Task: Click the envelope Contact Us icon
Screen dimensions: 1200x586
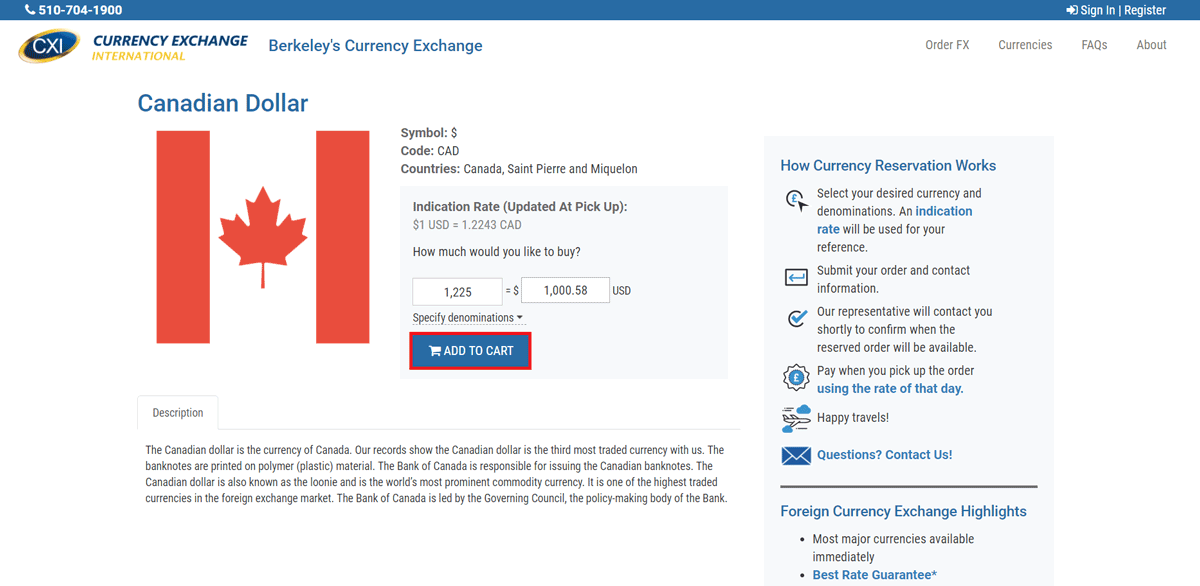Action: pyautogui.click(x=796, y=455)
